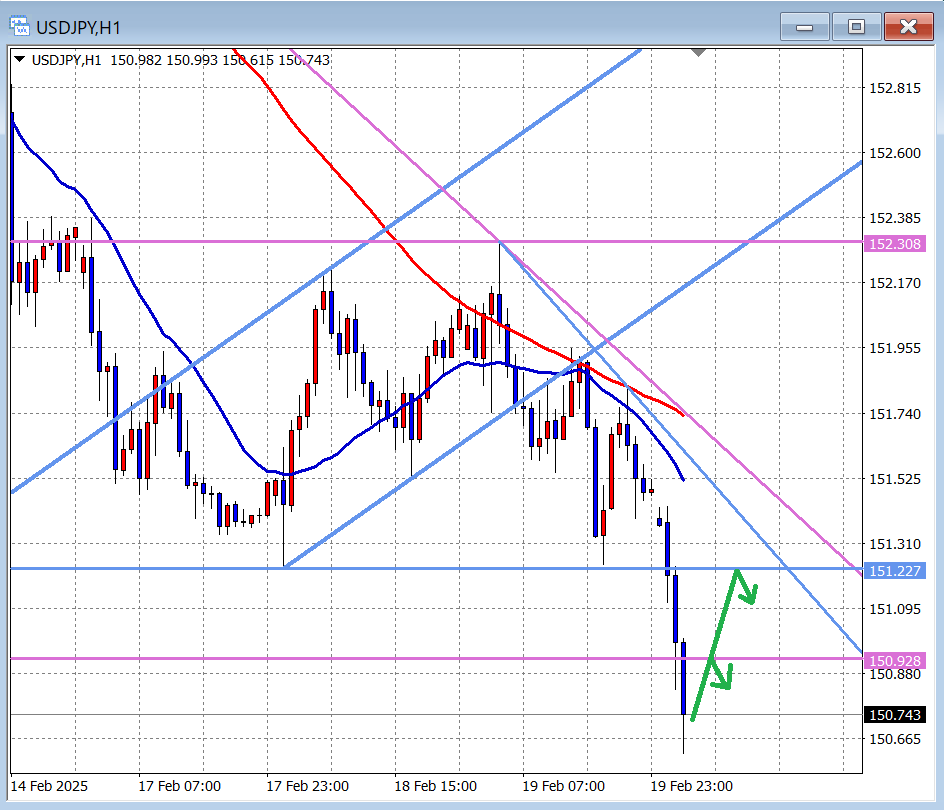
Task: Close the USDJPY,H1 chart window
Action: click(908, 27)
